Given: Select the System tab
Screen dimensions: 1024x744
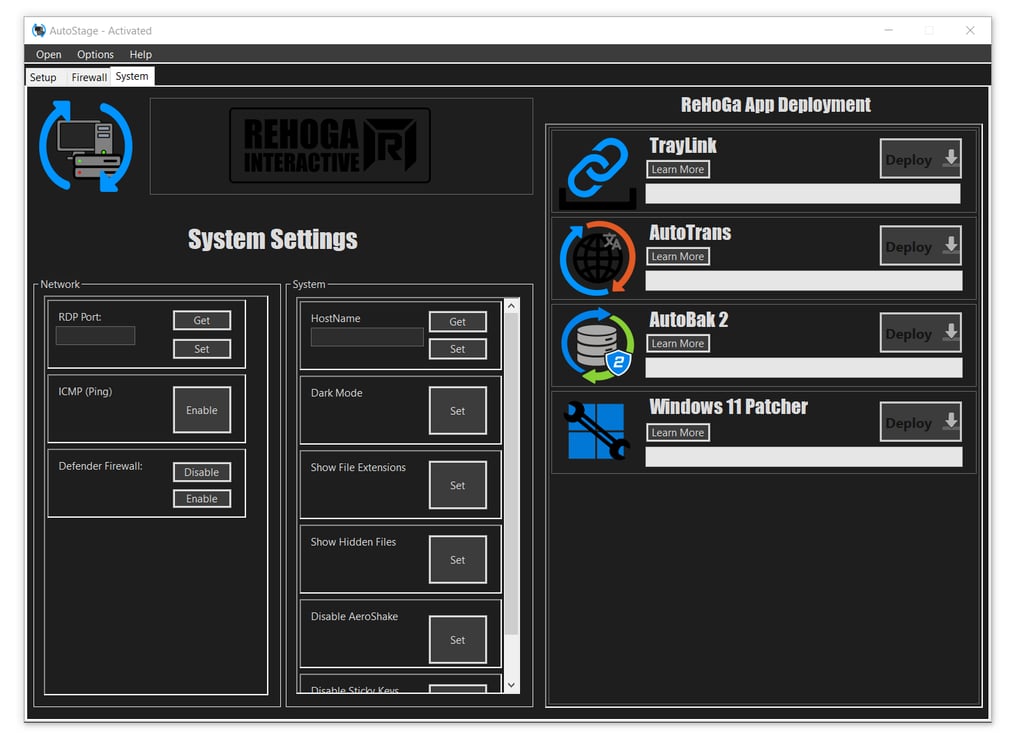Looking at the screenshot, I should (132, 76).
